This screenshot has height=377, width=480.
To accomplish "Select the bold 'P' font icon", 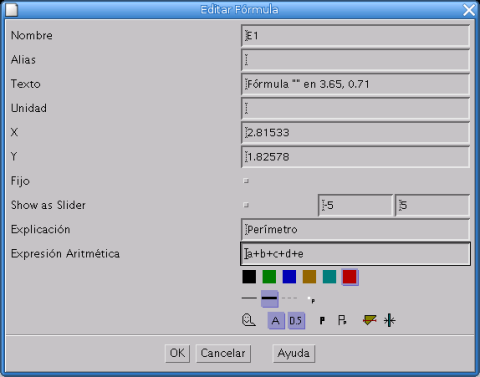I will click(x=322, y=321).
